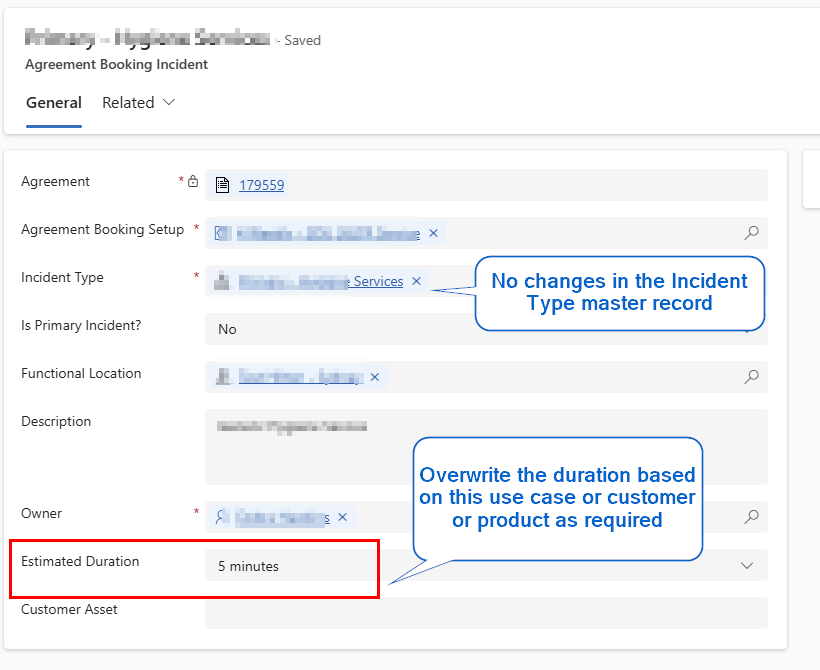Open the Related tab dropdown

tap(139, 103)
